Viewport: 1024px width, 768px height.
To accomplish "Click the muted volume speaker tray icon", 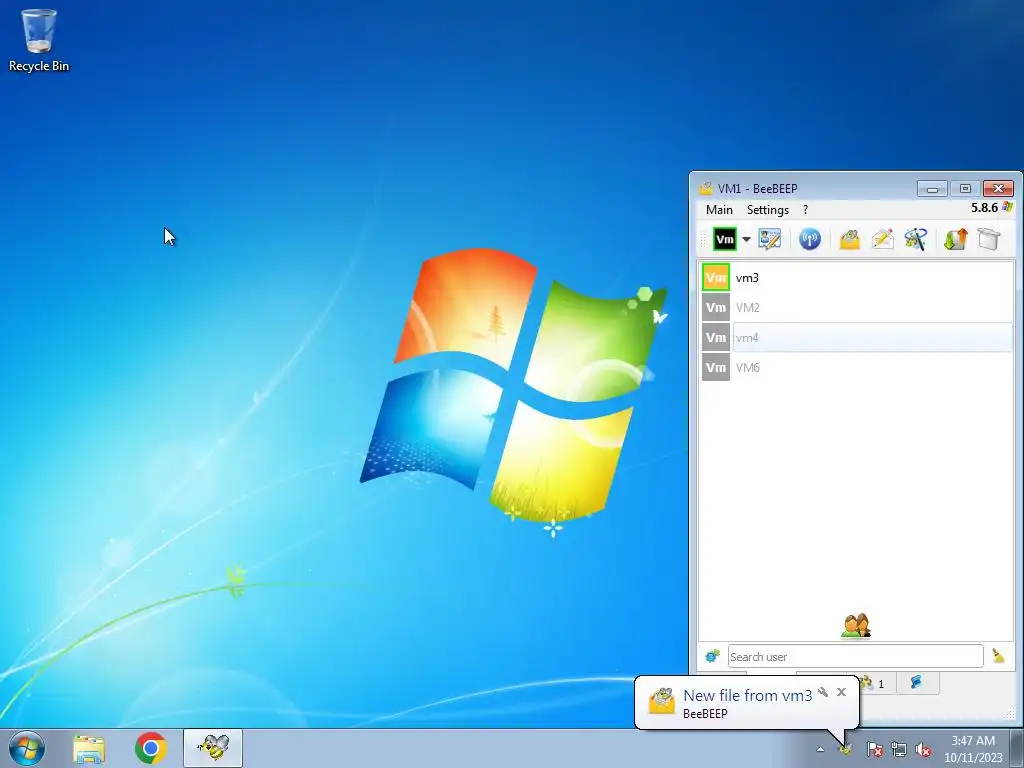I will (x=923, y=749).
